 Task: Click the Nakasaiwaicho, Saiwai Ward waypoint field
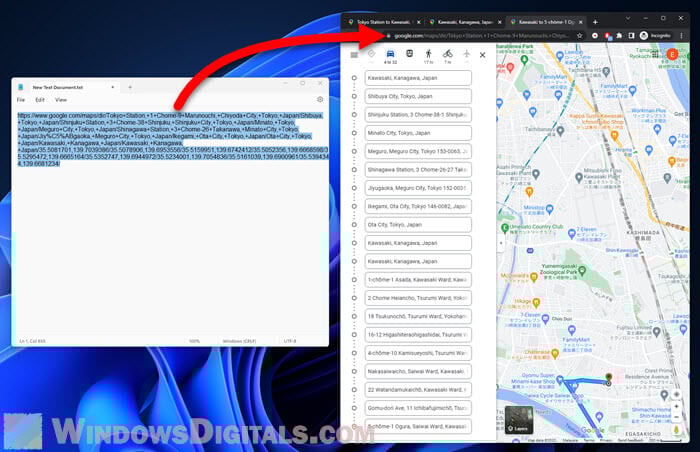tap(418, 371)
